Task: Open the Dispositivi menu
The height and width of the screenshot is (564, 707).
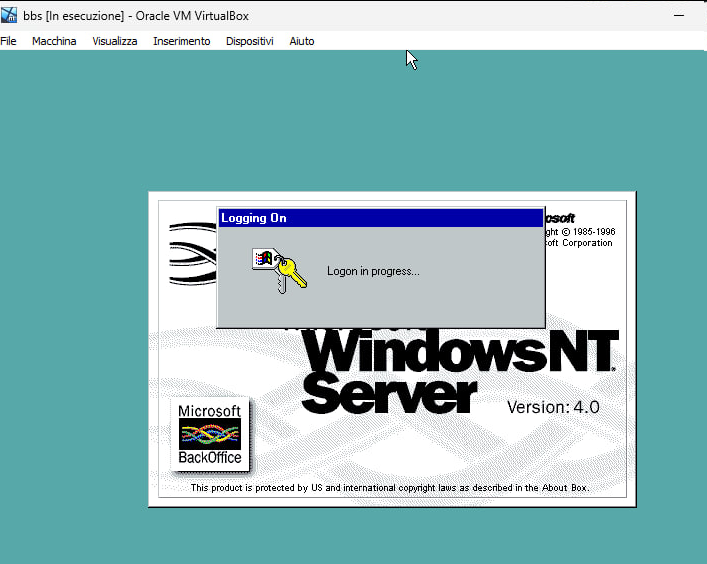Action: pos(249,41)
